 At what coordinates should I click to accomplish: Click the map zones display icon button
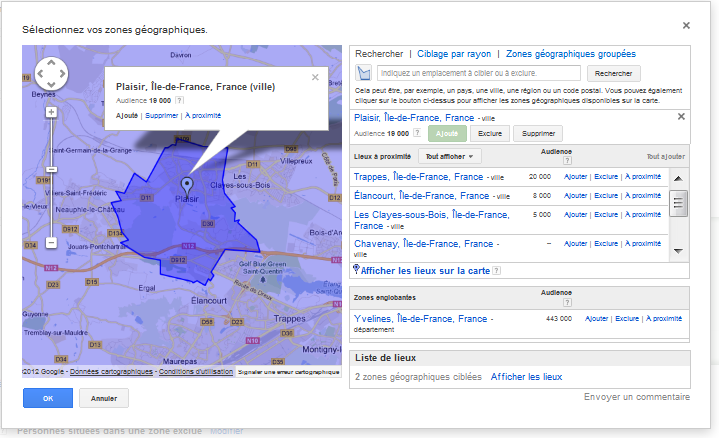pyautogui.click(x=364, y=73)
